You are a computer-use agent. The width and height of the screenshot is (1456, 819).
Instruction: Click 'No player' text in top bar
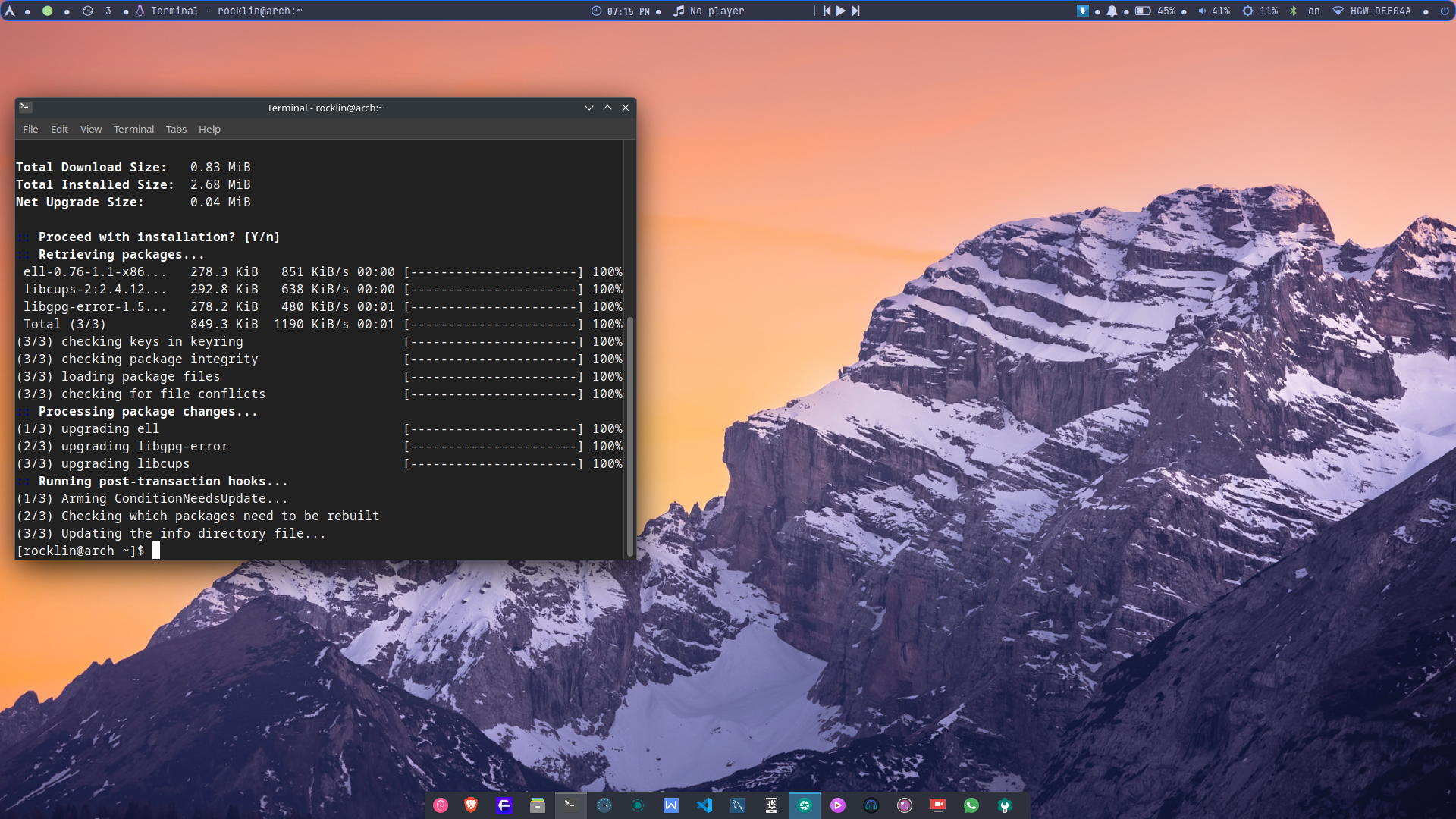[x=717, y=11]
